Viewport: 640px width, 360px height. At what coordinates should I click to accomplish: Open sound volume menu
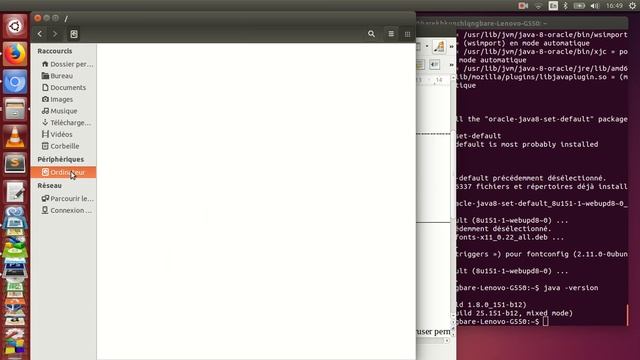pos(595,6)
